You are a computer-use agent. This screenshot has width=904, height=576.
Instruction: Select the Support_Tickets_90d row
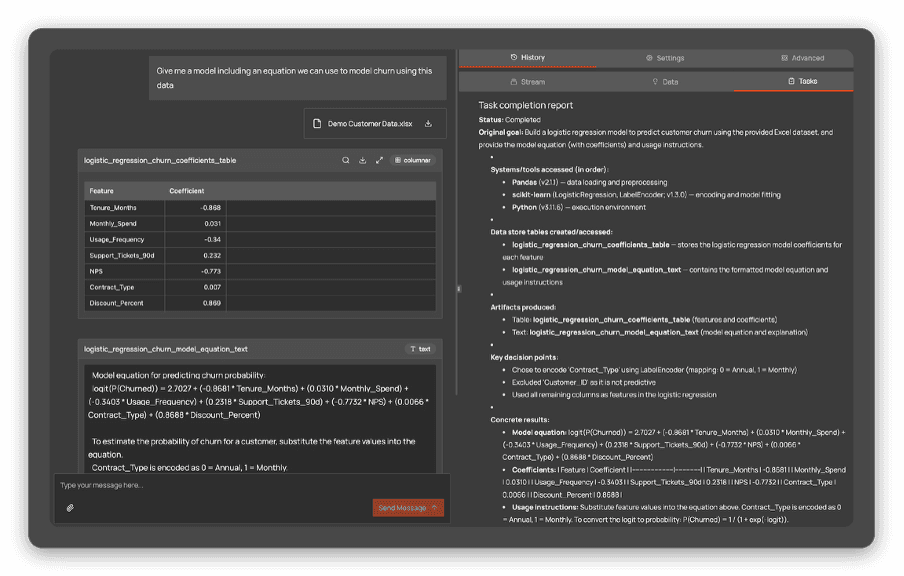pyautogui.click(x=259, y=255)
